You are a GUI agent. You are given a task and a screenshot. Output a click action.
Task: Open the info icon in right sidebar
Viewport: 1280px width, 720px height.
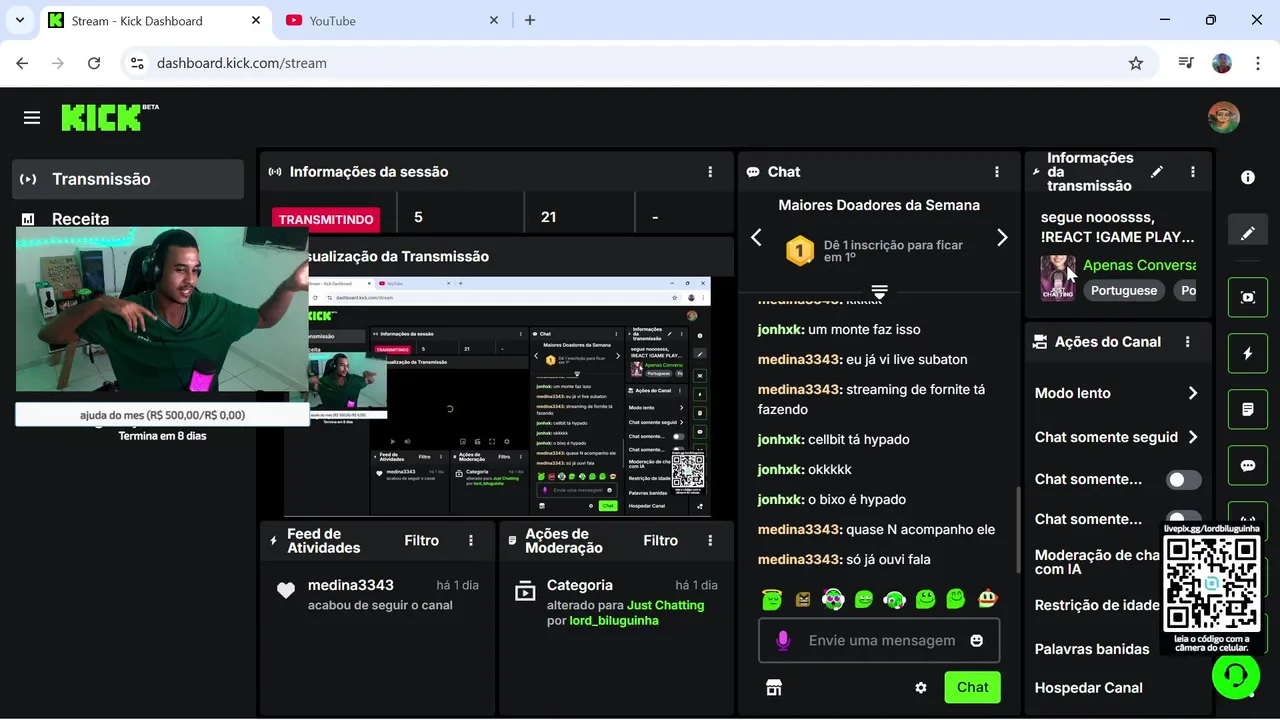1248,177
